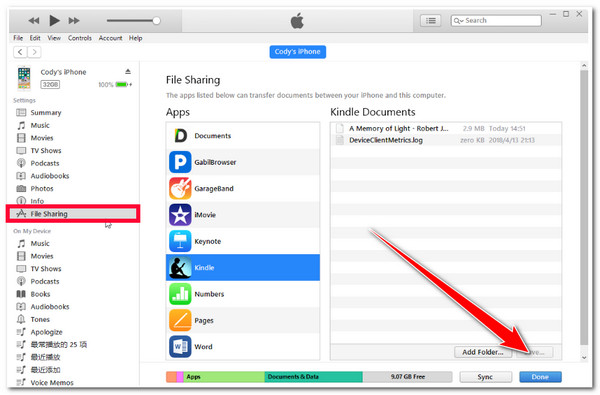This screenshot has width=600, height=395.
Task: Click the Apple logo in top bar
Action: point(297,20)
